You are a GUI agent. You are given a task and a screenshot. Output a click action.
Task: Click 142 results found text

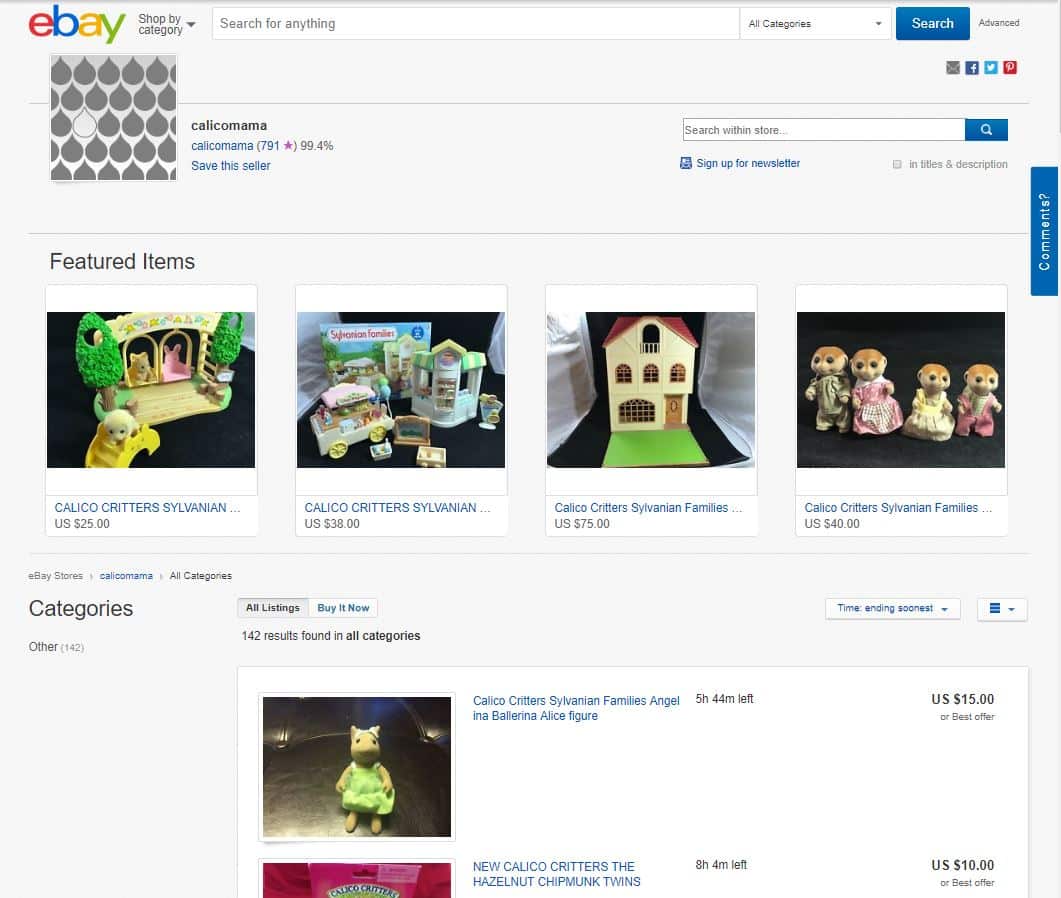(x=331, y=635)
